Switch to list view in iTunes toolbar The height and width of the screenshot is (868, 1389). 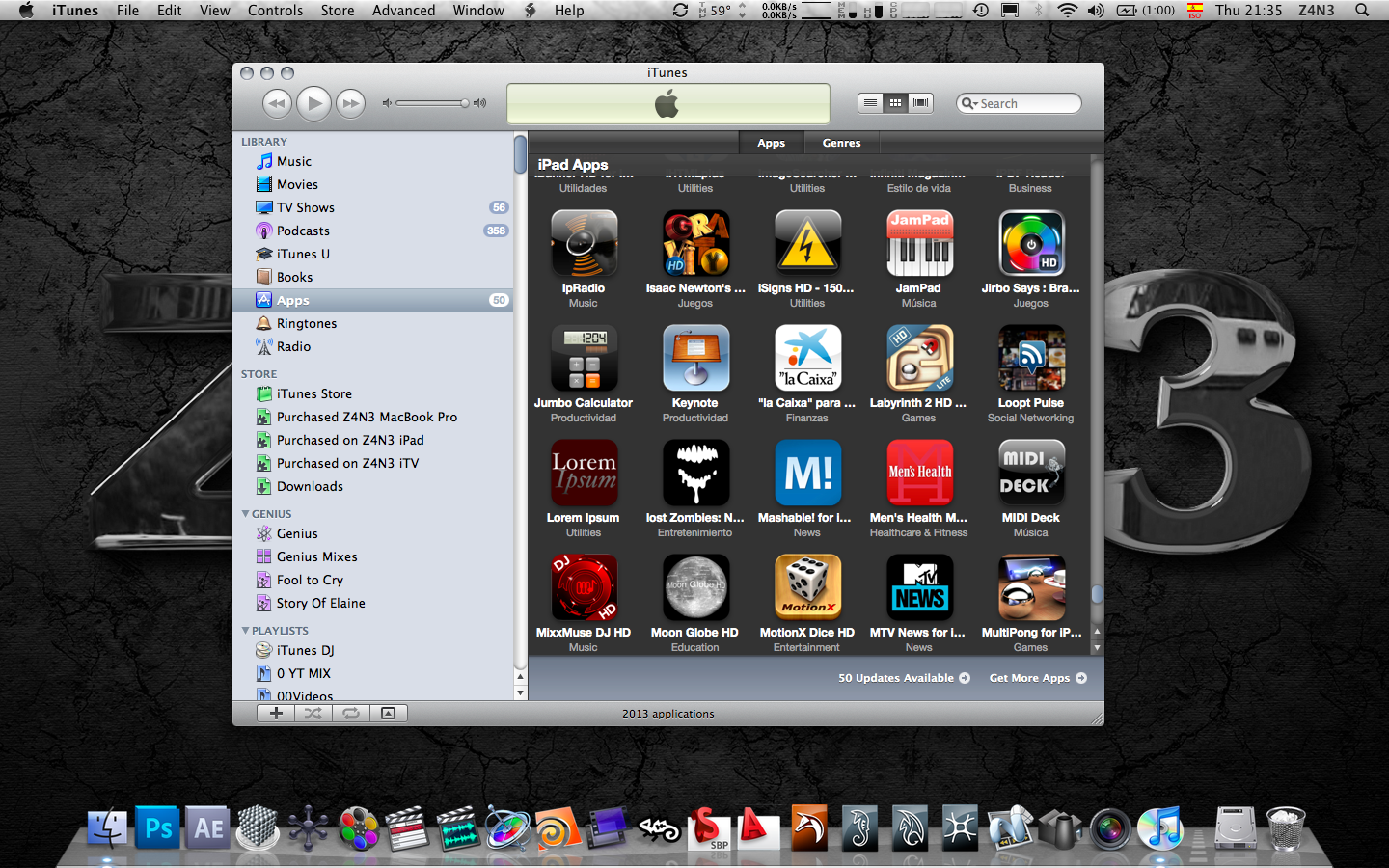[x=870, y=102]
